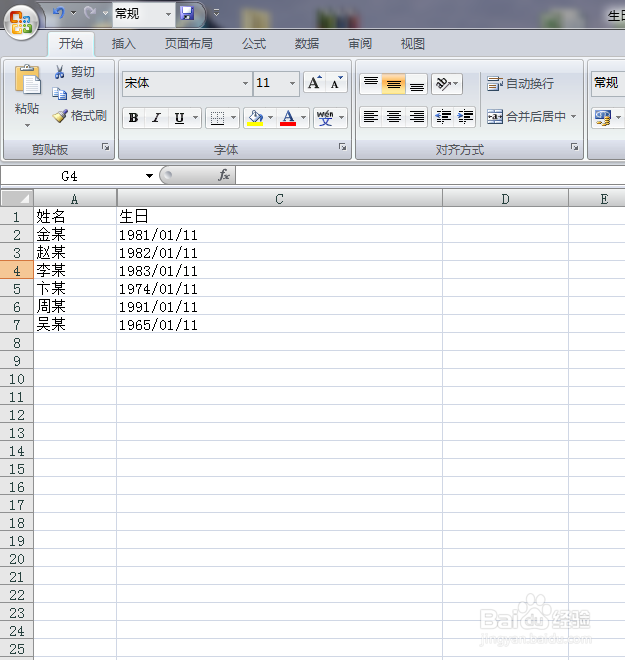Open the 剪贴板 group dialog launcher

point(105,147)
